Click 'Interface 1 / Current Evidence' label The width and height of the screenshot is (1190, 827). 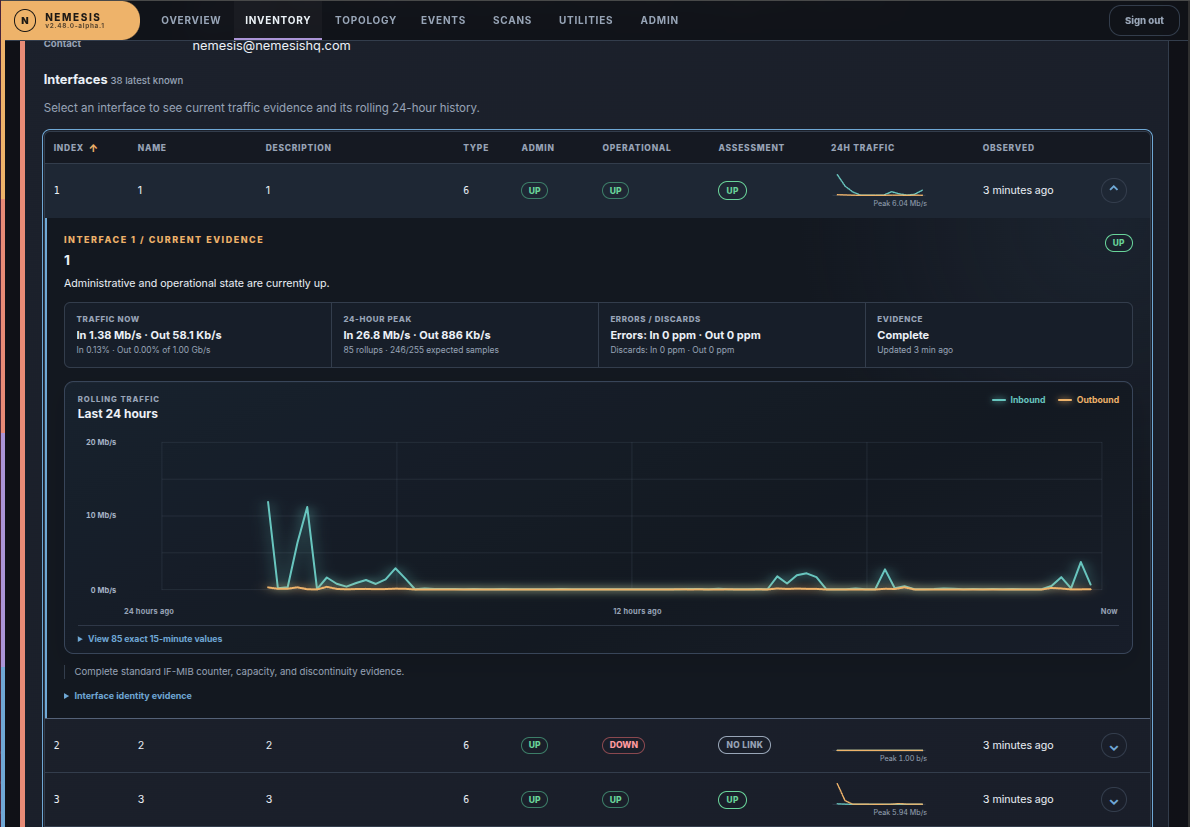click(163, 240)
